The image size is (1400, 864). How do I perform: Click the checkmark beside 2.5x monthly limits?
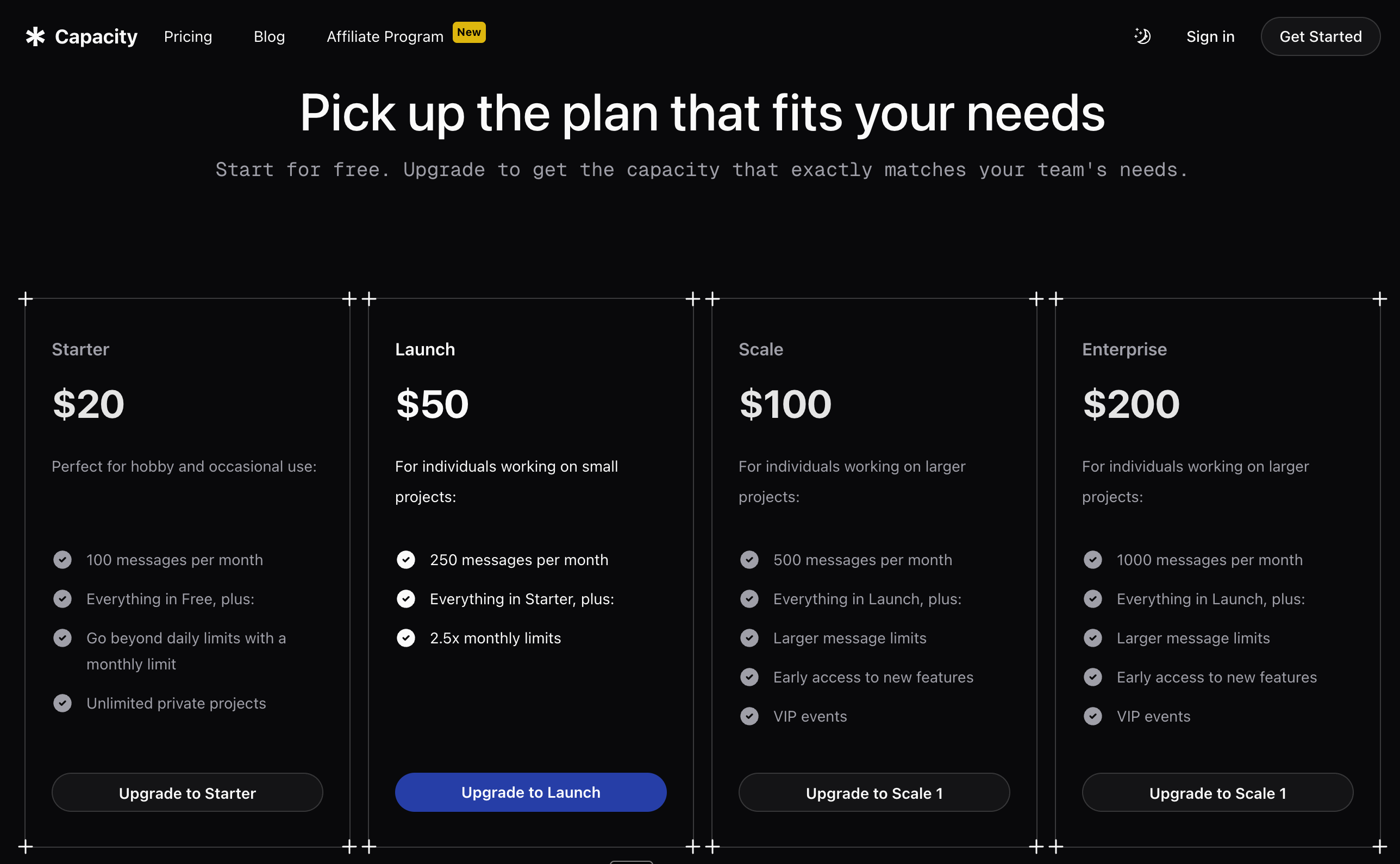point(406,638)
